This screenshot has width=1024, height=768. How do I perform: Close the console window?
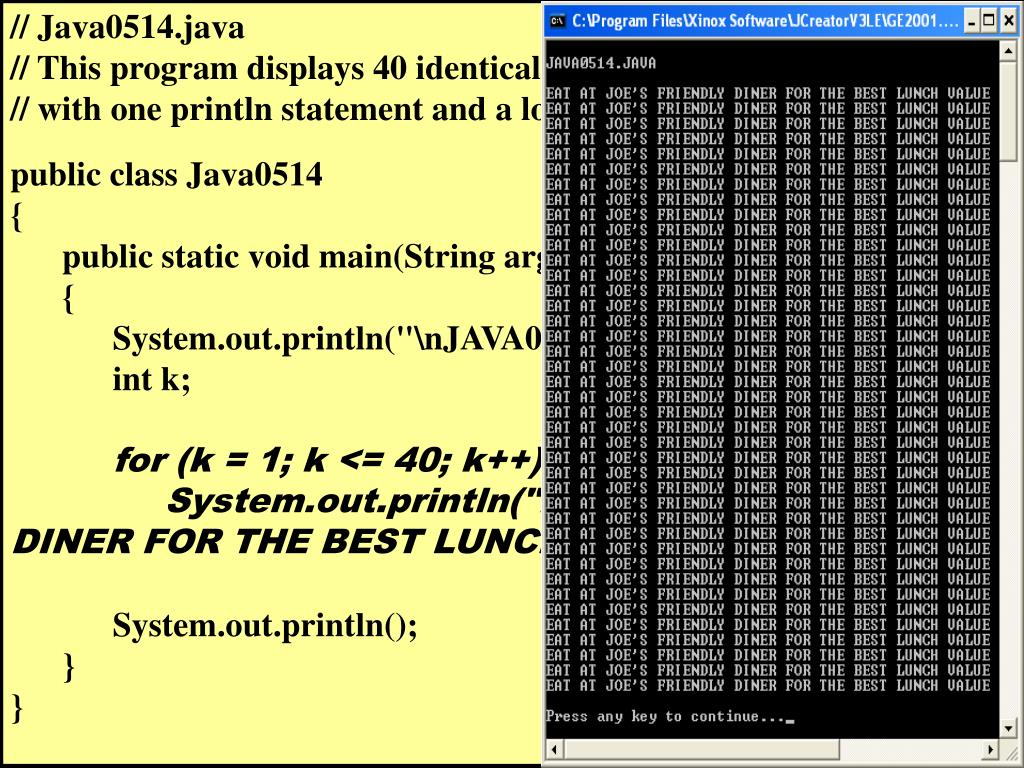pyautogui.click(x=1009, y=21)
